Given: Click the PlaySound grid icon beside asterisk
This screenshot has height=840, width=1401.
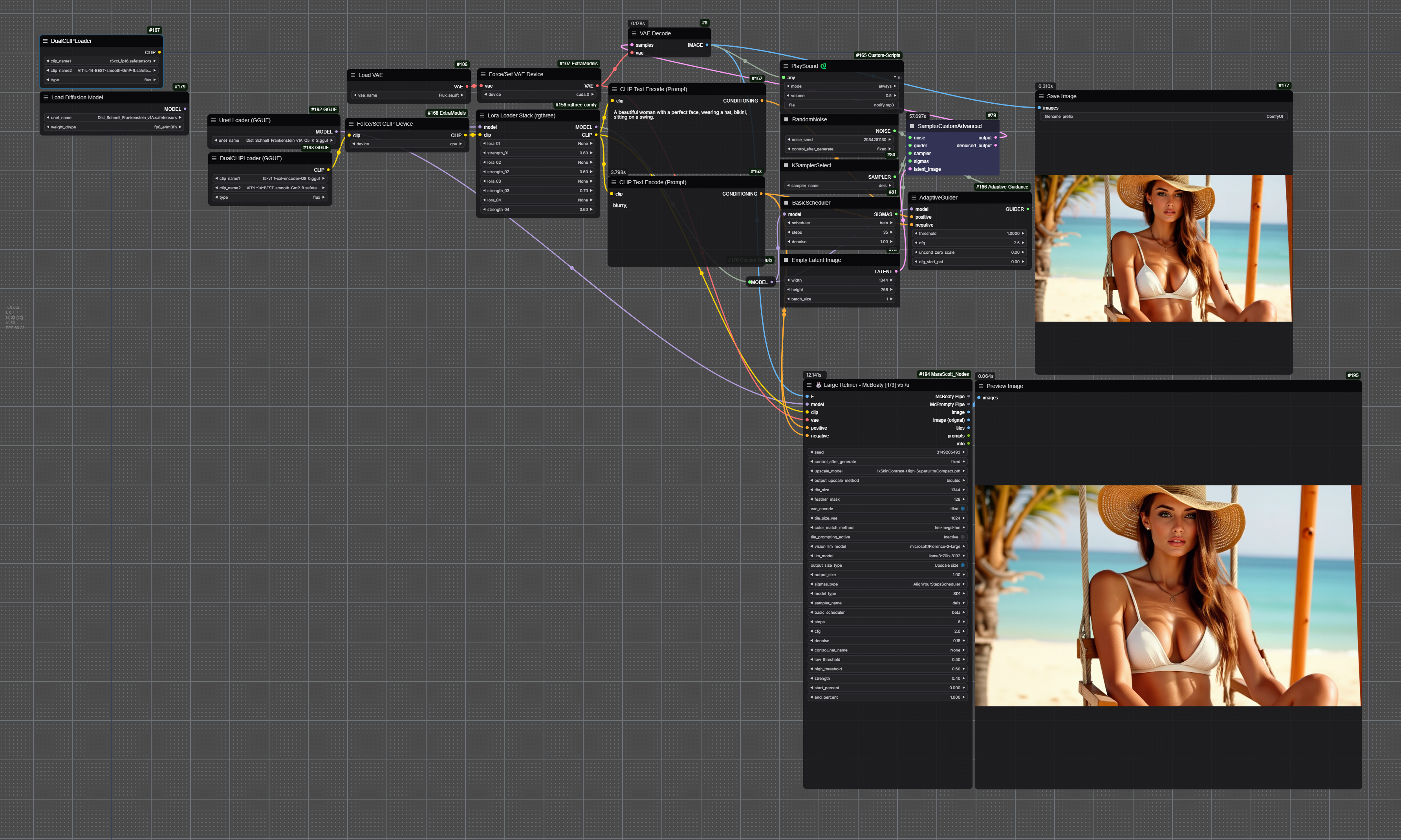Looking at the screenshot, I should pos(899,77).
